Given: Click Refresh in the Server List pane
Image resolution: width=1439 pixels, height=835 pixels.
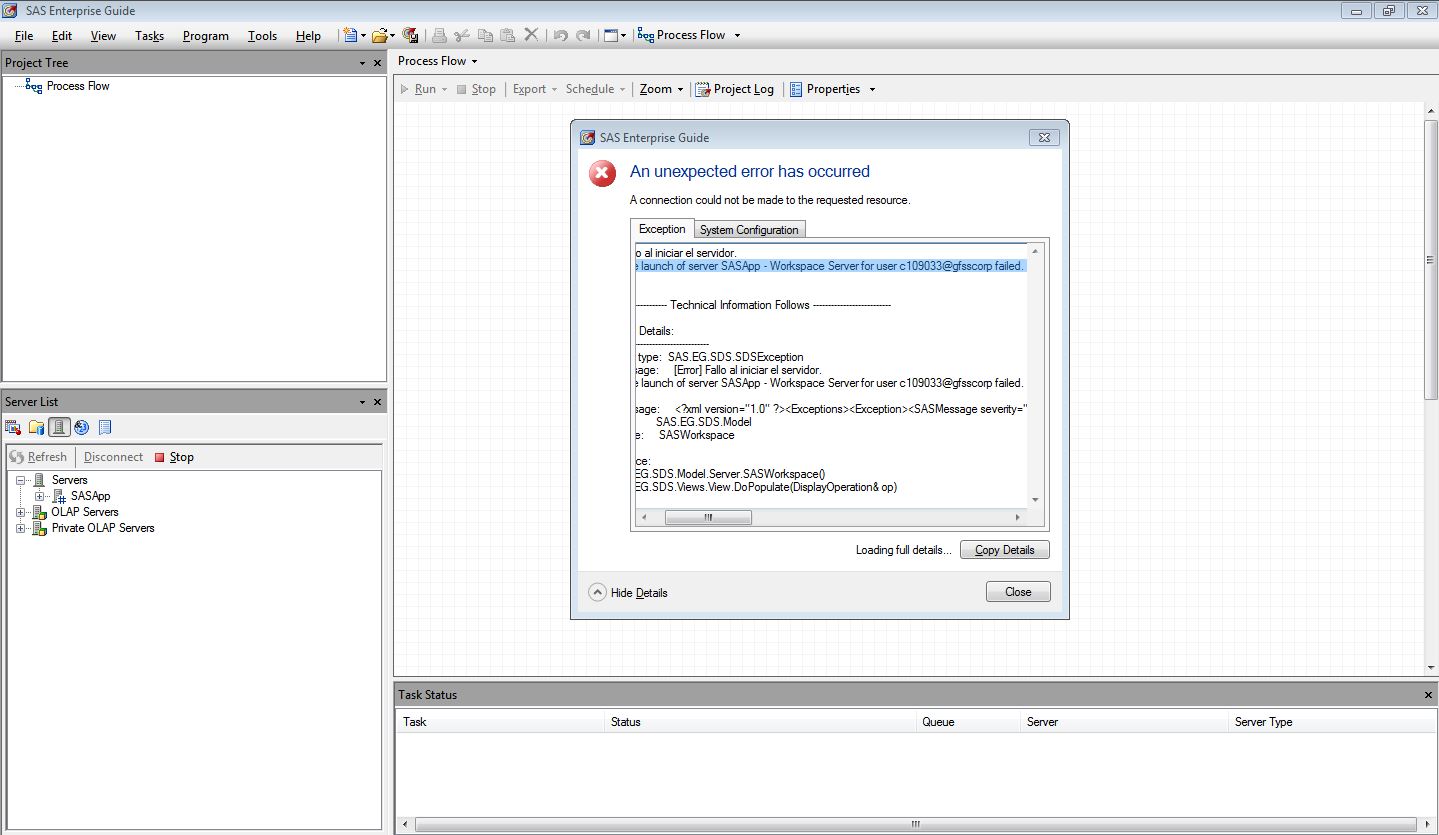Looking at the screenshot, I should pyautogui.click(x=38, y=457).
